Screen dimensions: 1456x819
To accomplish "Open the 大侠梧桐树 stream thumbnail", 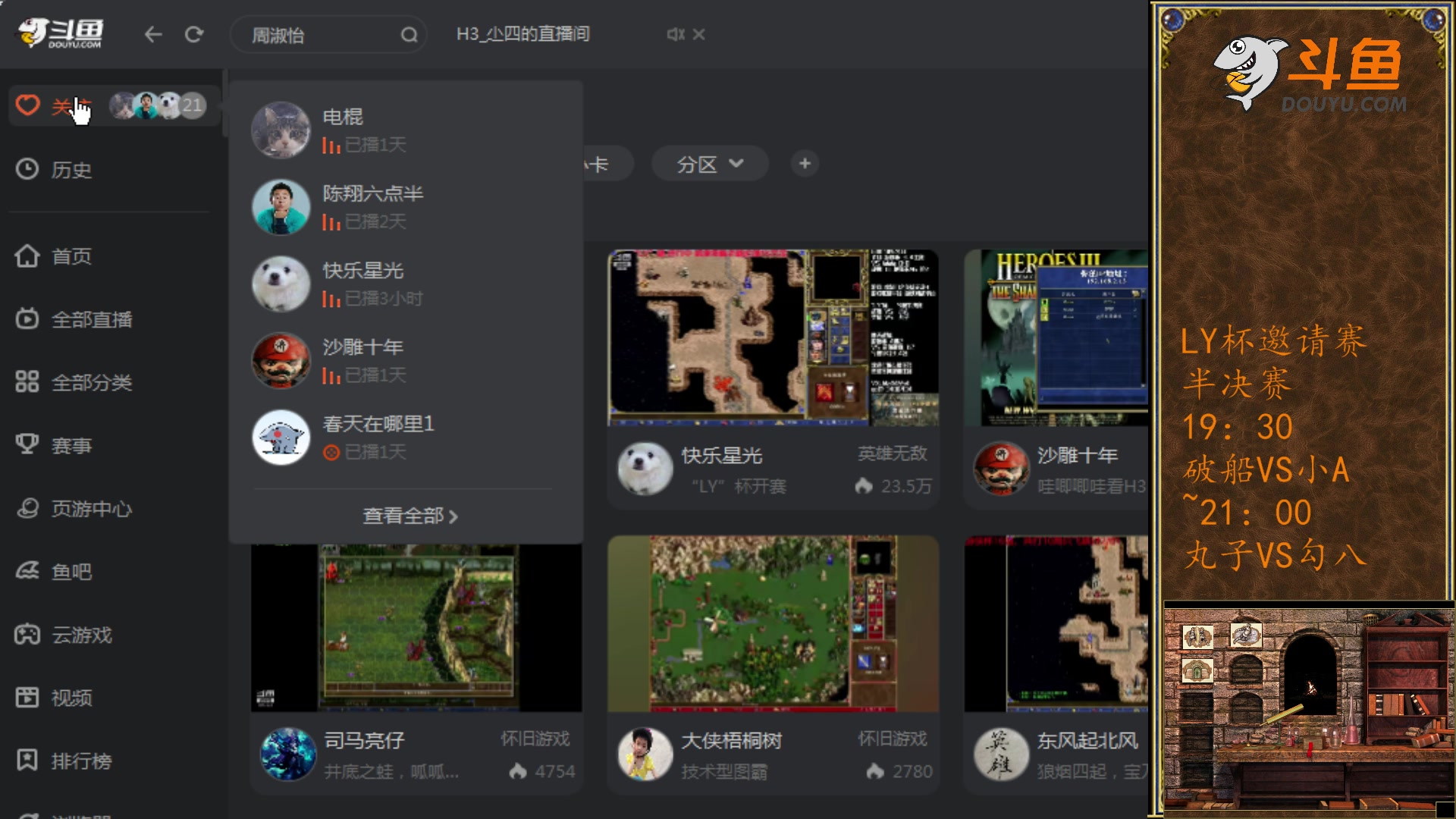I will (773, 624).
